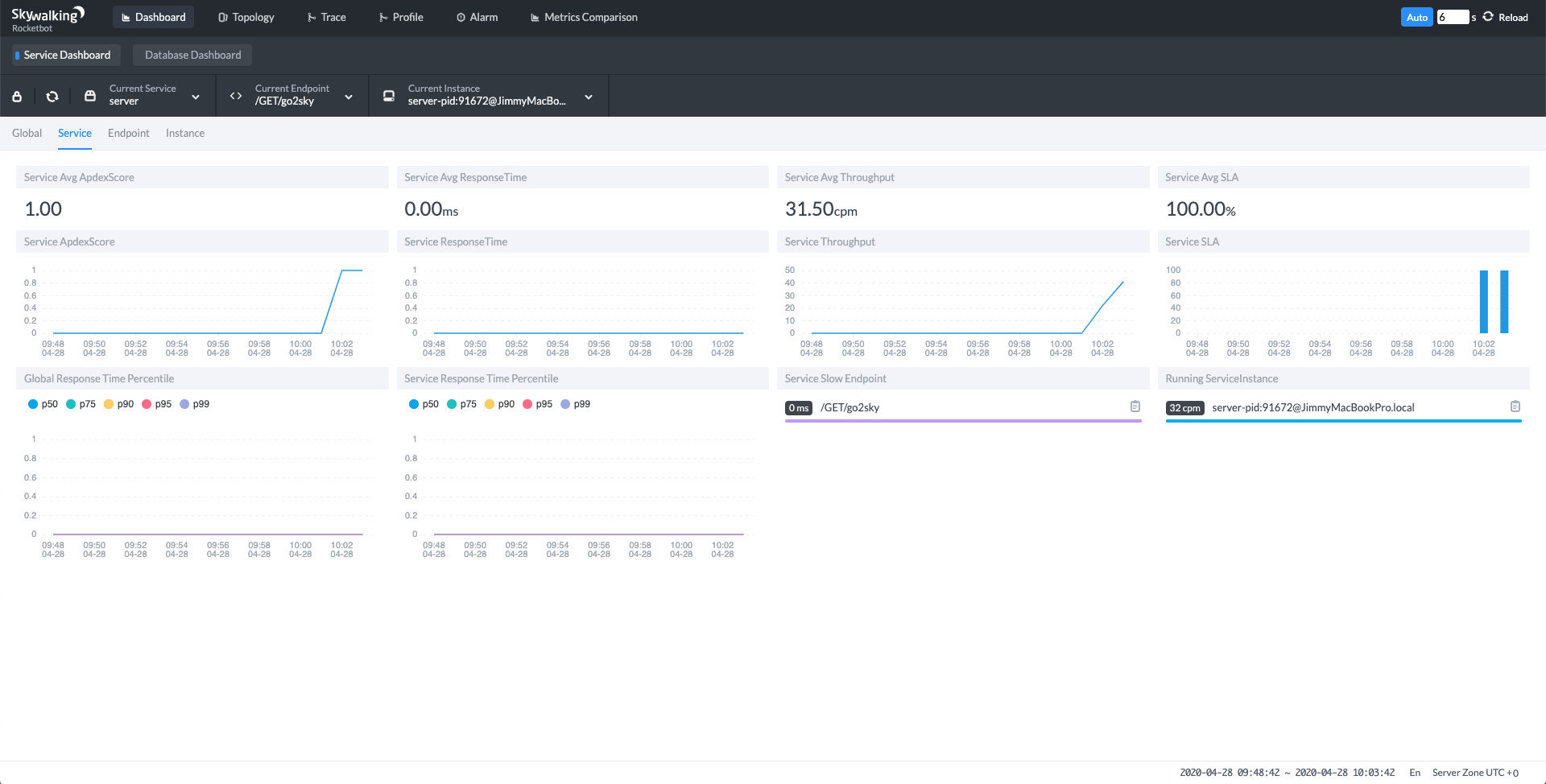
Task: Click the copy icon in Running ServiceInstance panel
Action: [x=1517, y=407]
